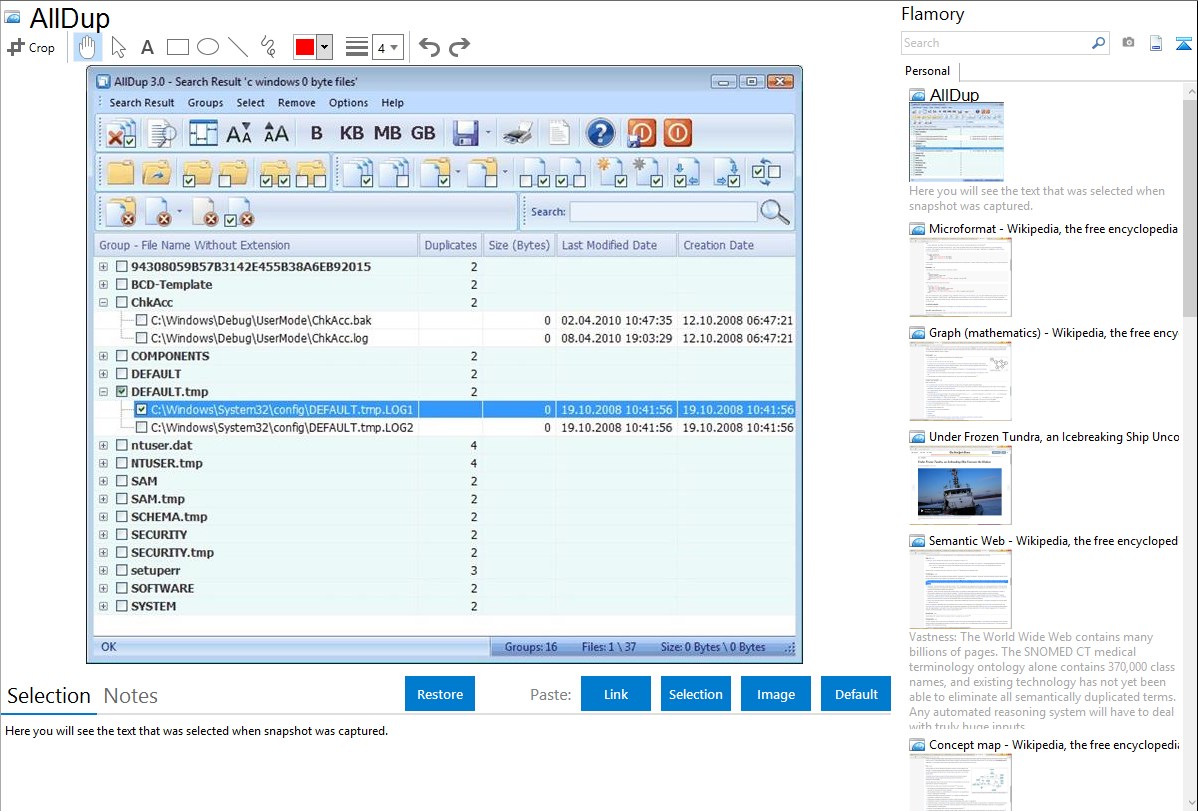Click the AllDup blue floppy-disk save icon
Image resolution: width=1198 pixels, height=811 pixels.
point(465,133)
